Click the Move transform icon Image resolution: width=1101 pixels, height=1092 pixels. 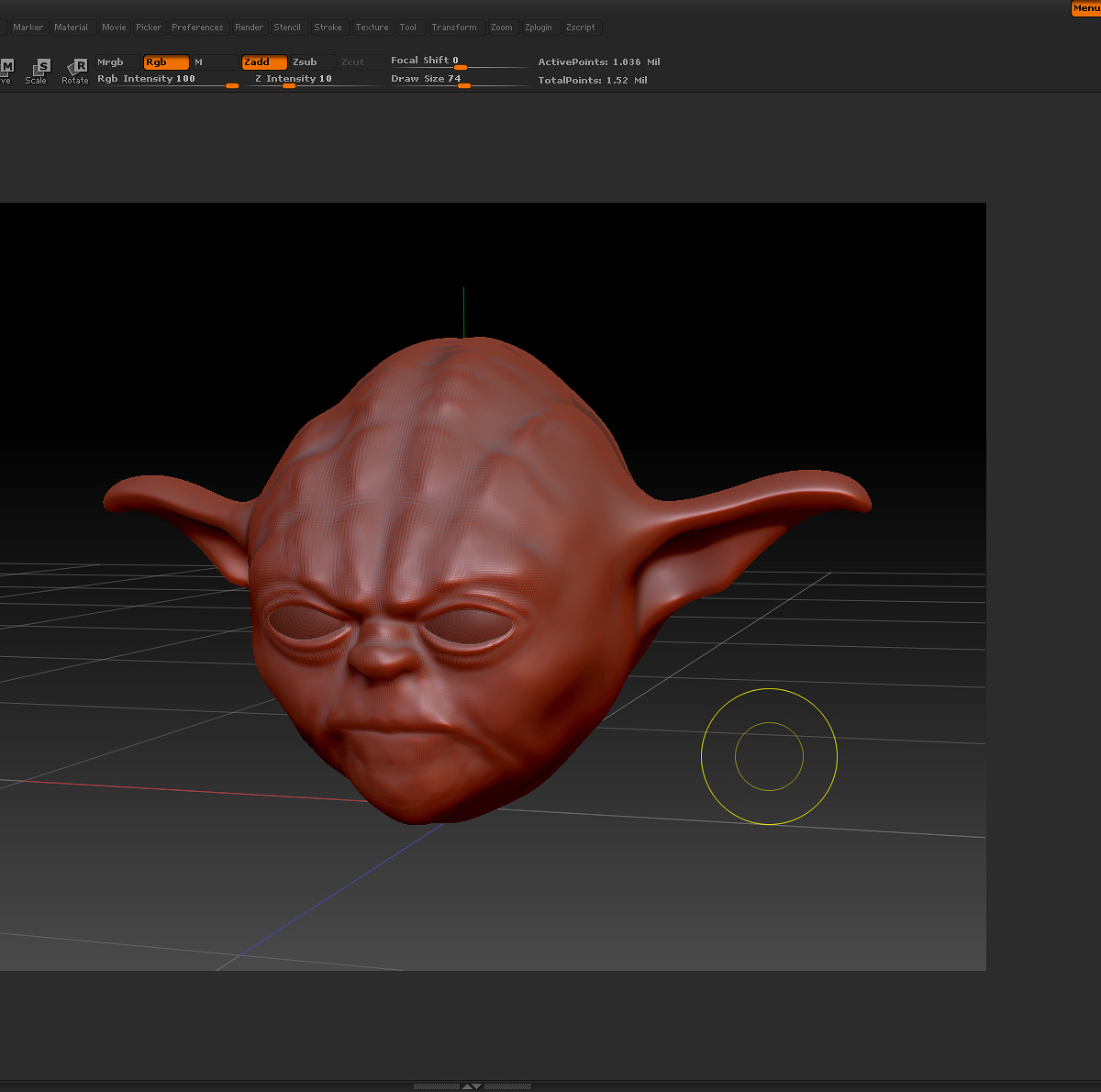(6, 72)
